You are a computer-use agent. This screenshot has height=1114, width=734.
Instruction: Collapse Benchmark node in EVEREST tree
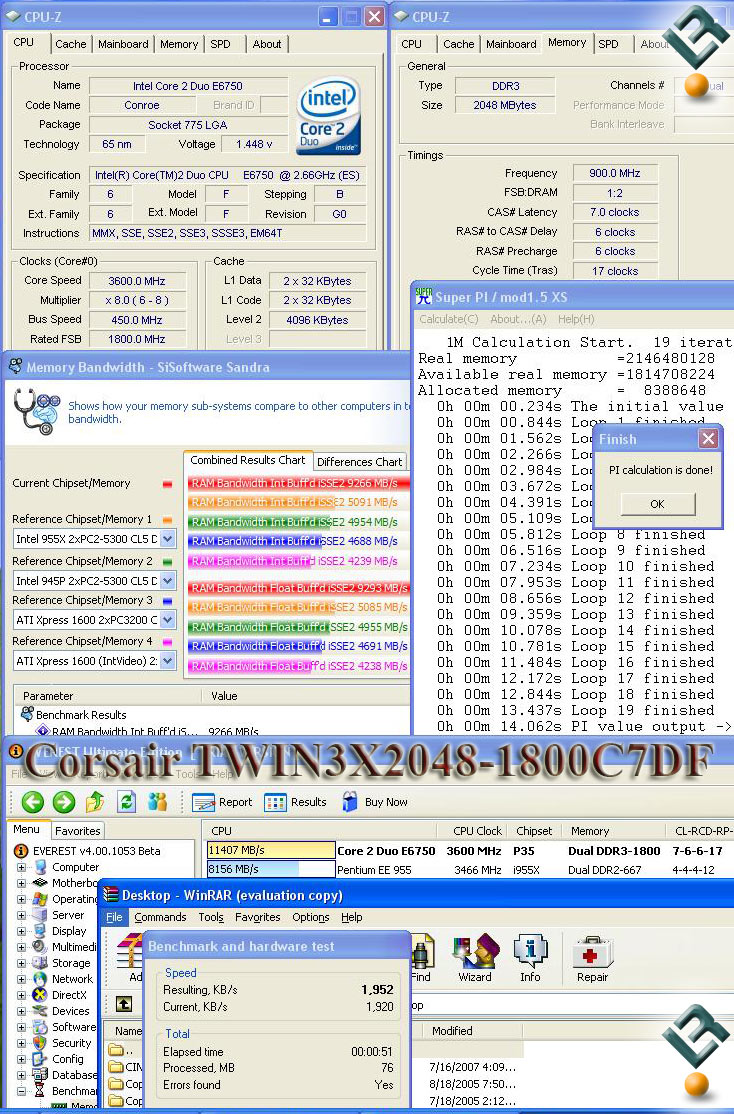(21, 1091)
